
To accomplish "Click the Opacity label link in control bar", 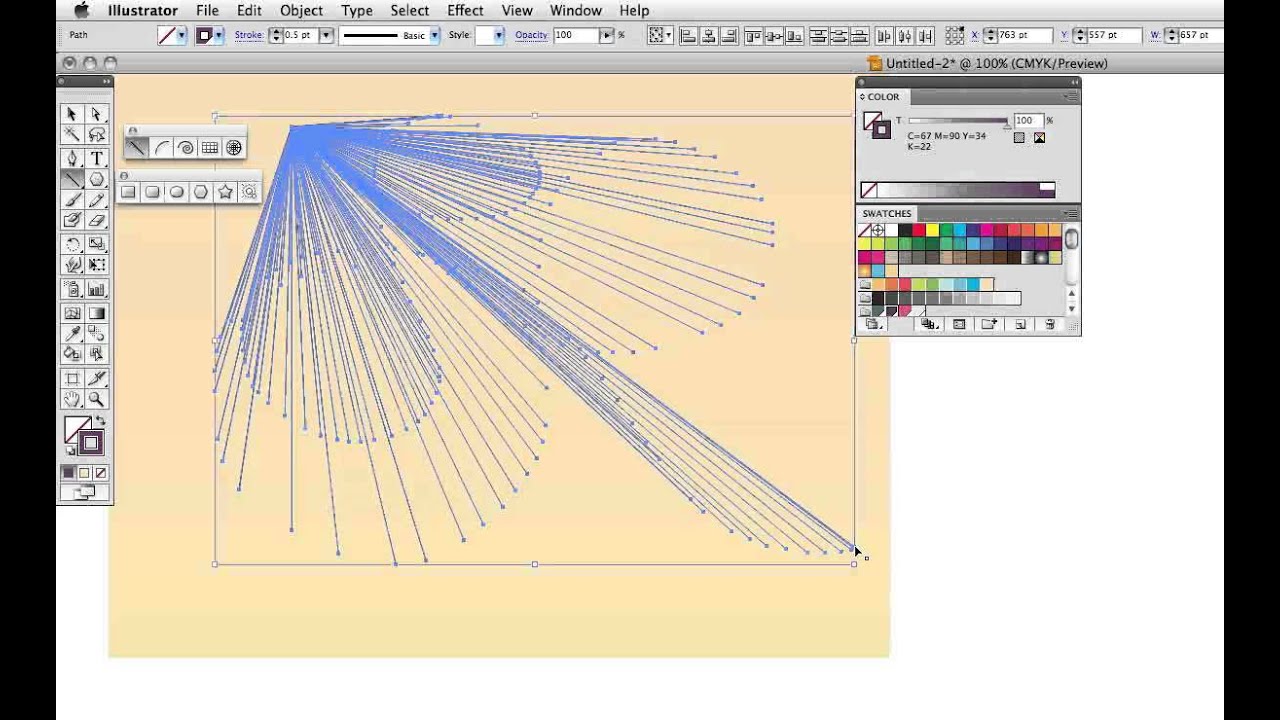I will pos(531,35).
